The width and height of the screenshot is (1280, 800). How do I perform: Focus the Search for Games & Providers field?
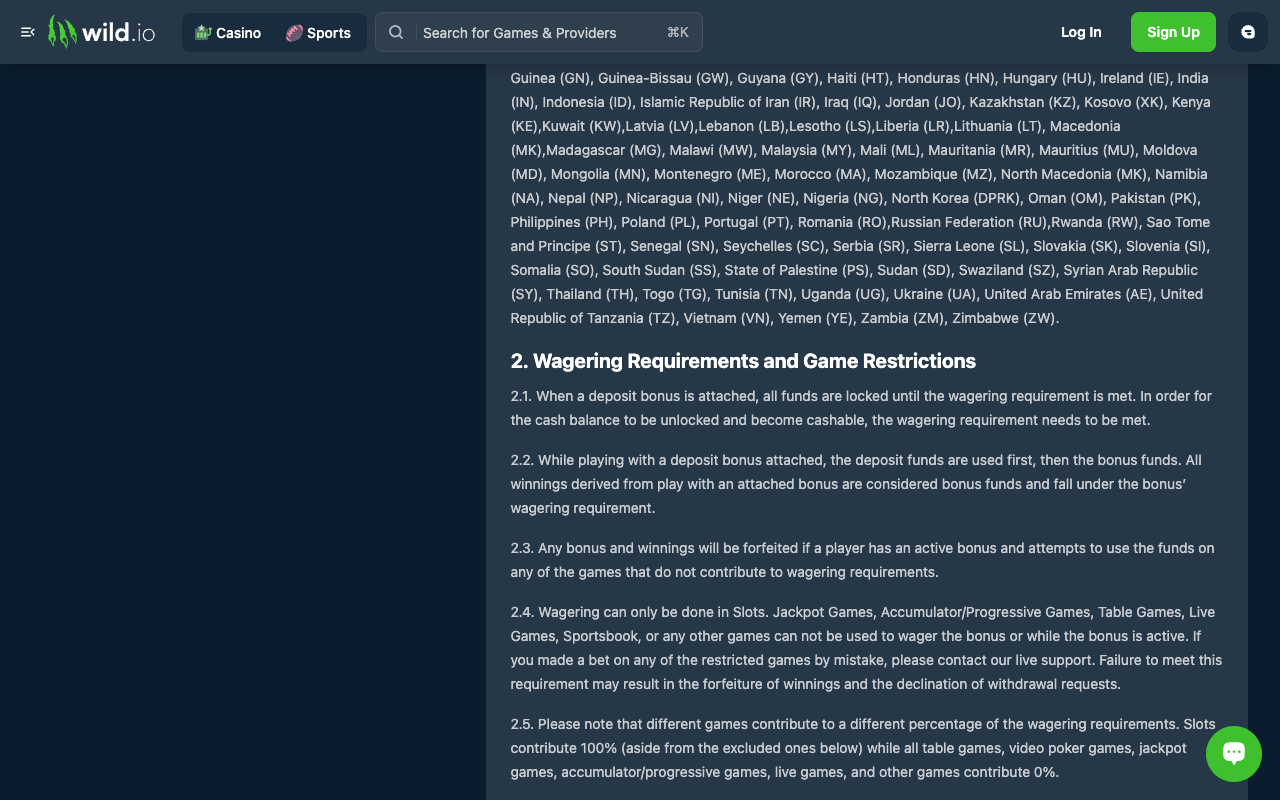tap(539, 32)
